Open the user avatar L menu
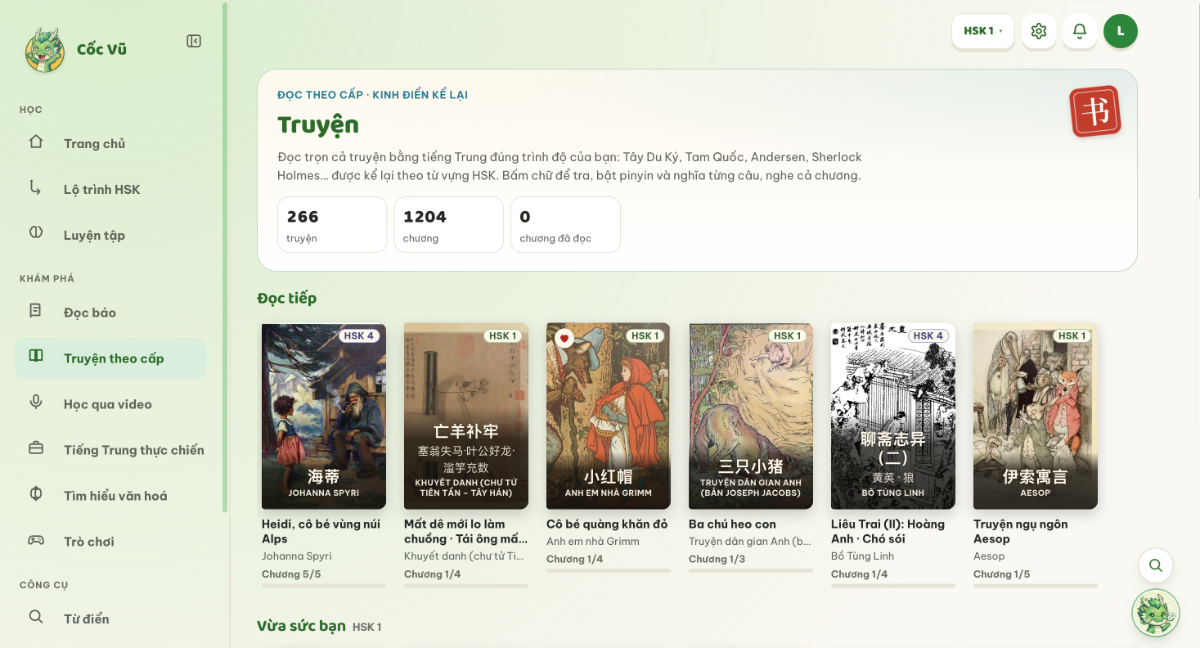 click(1120, 31)
